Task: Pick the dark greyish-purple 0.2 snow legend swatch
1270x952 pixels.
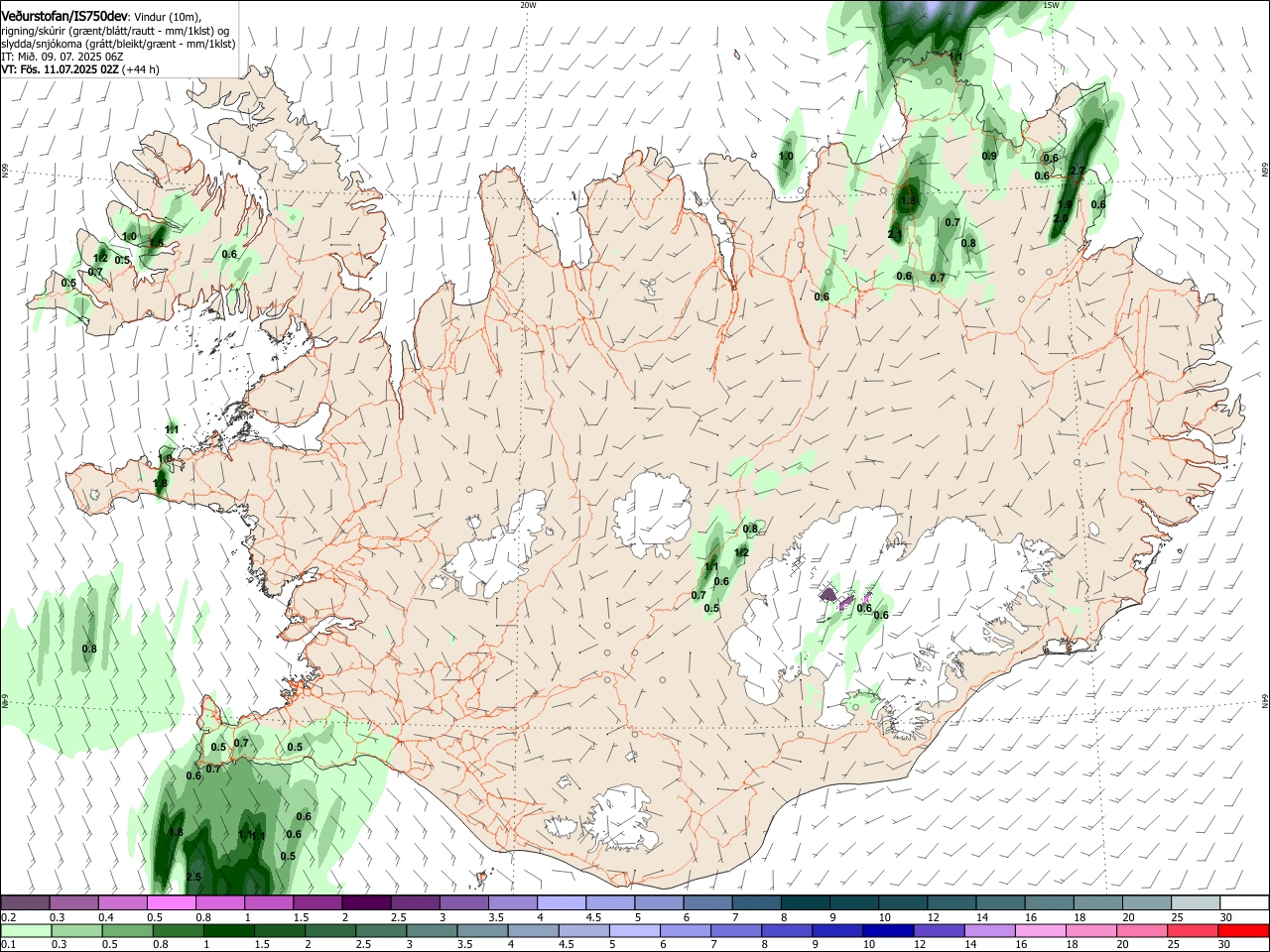Action: [25, 902]
